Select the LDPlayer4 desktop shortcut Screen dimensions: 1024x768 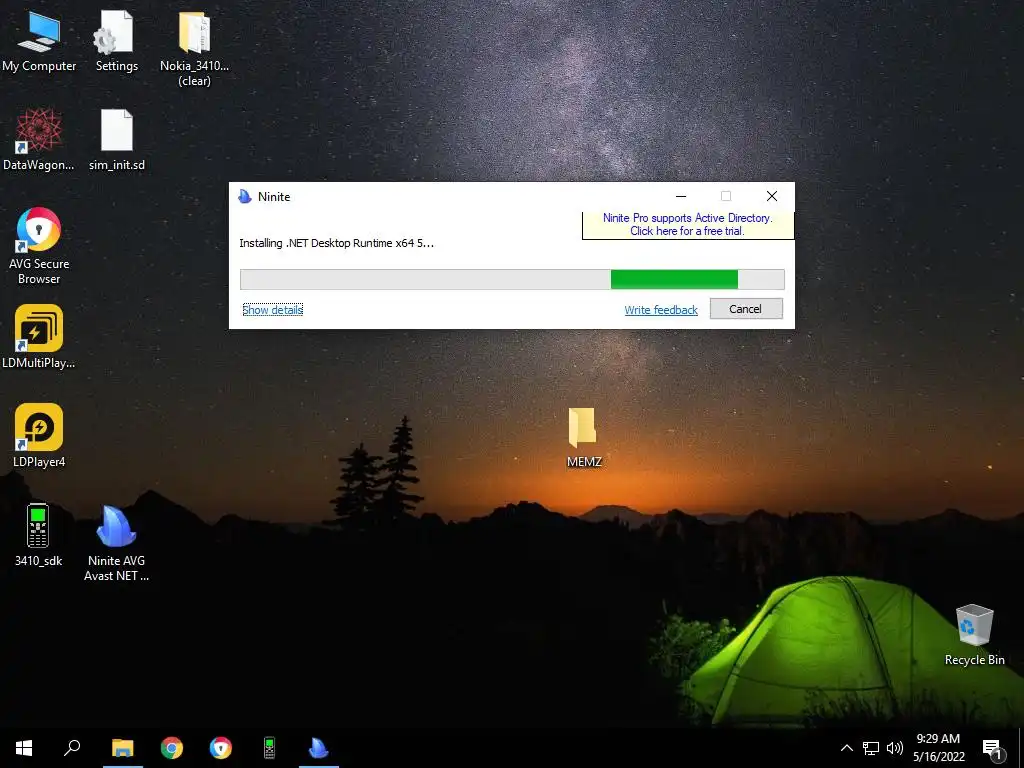[39, 436]
